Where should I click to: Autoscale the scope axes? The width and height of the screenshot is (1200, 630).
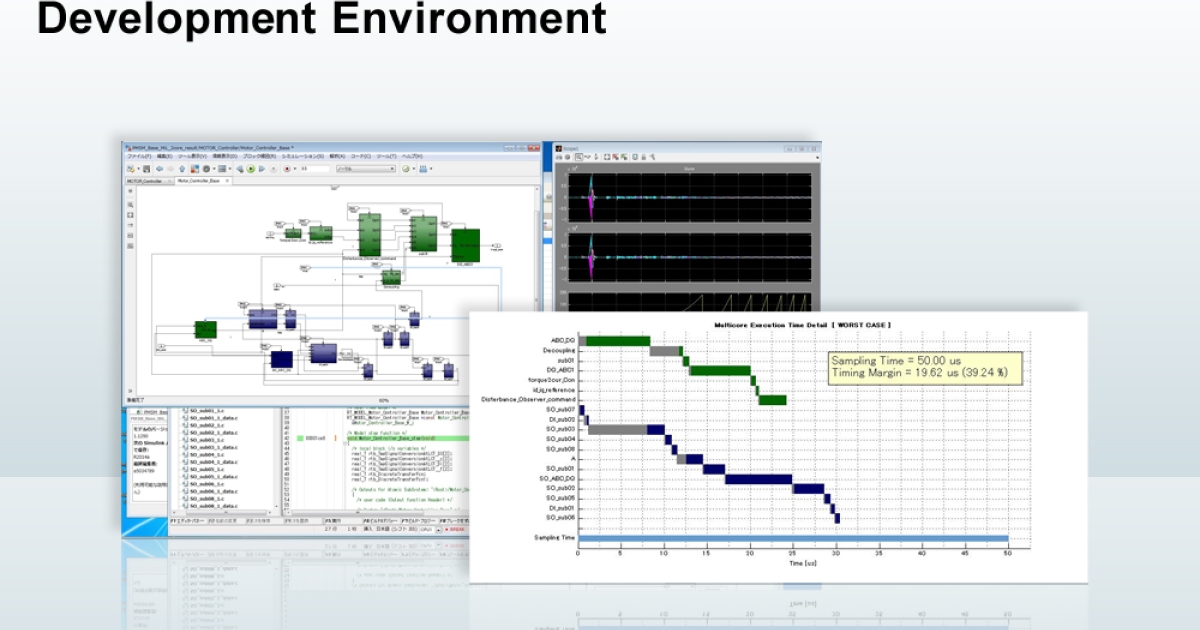coord(607,157)
